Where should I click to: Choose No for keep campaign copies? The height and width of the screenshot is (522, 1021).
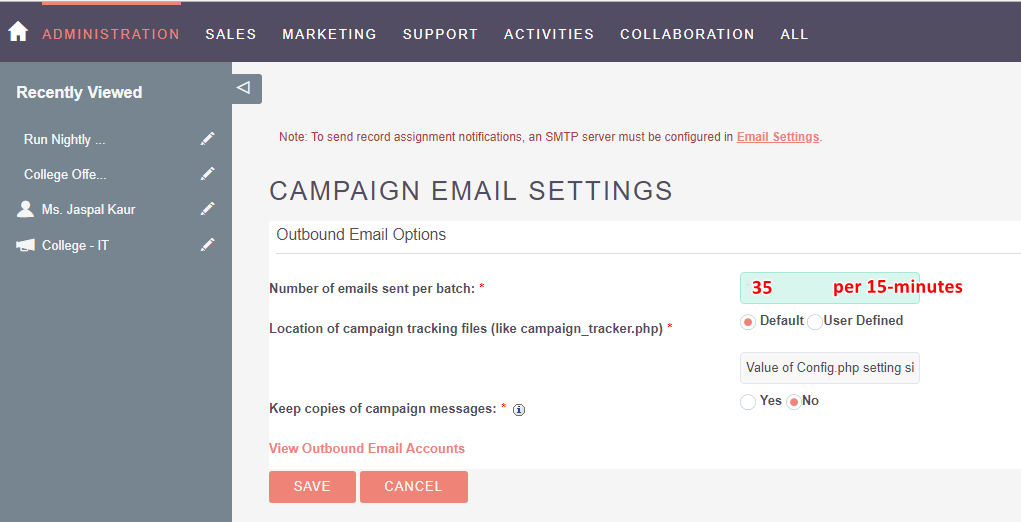794,402
